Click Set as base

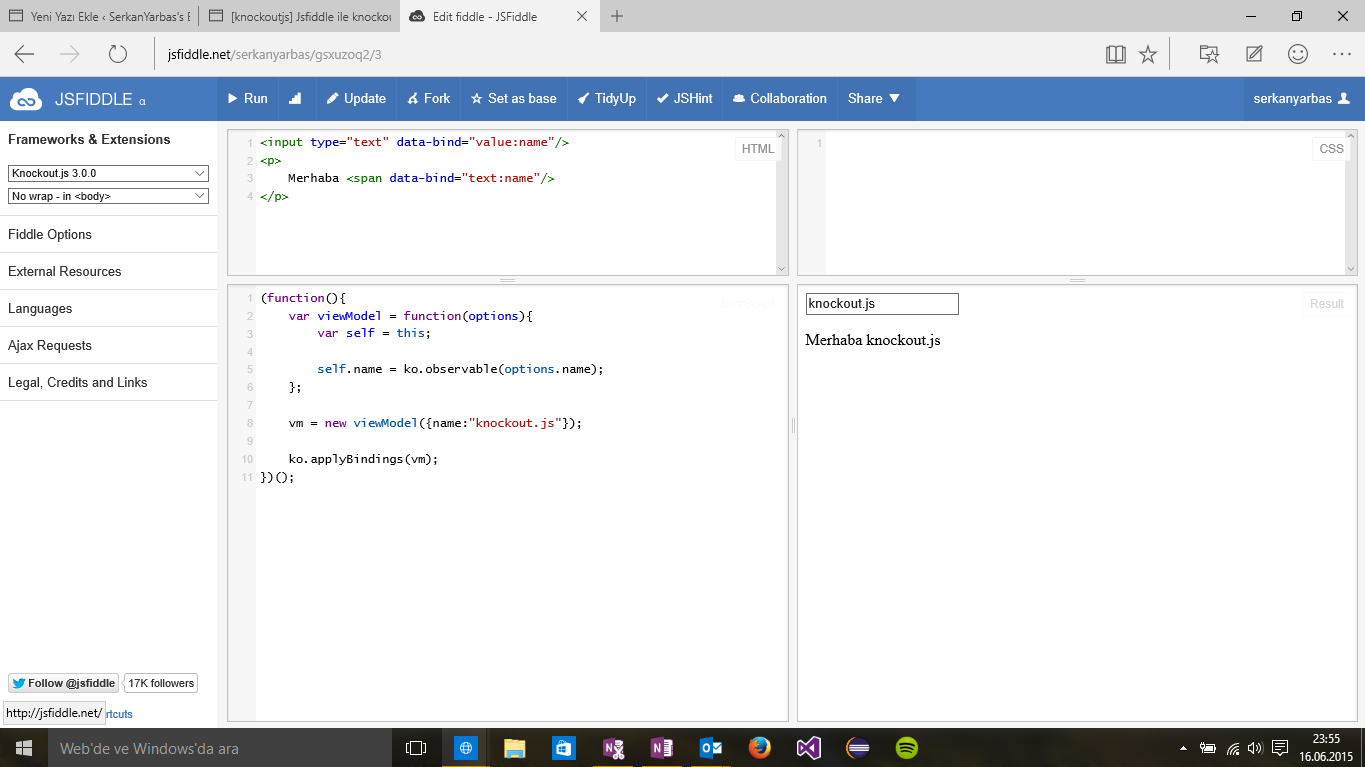coord(514,98)
